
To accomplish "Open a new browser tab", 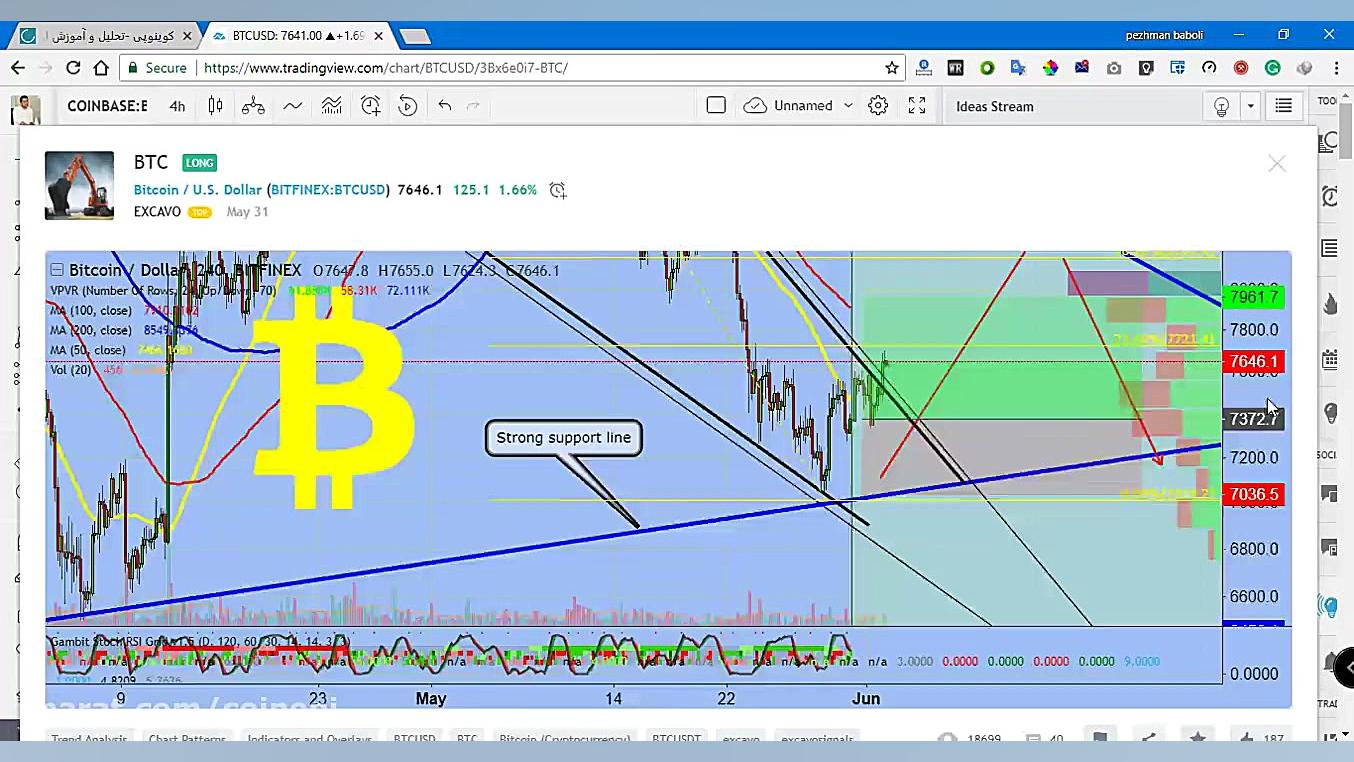I will click(414, 36).
